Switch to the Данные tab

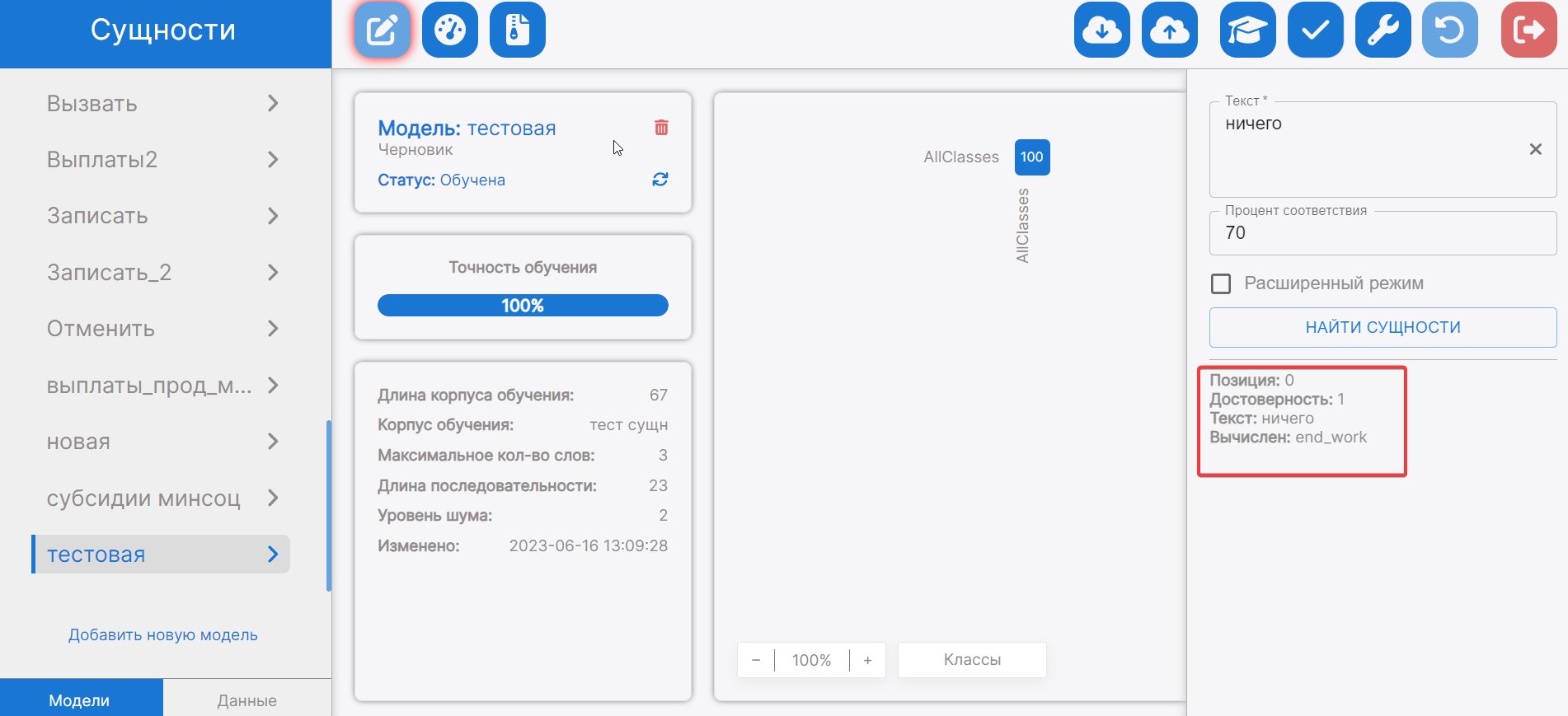[x=246, y=700]
